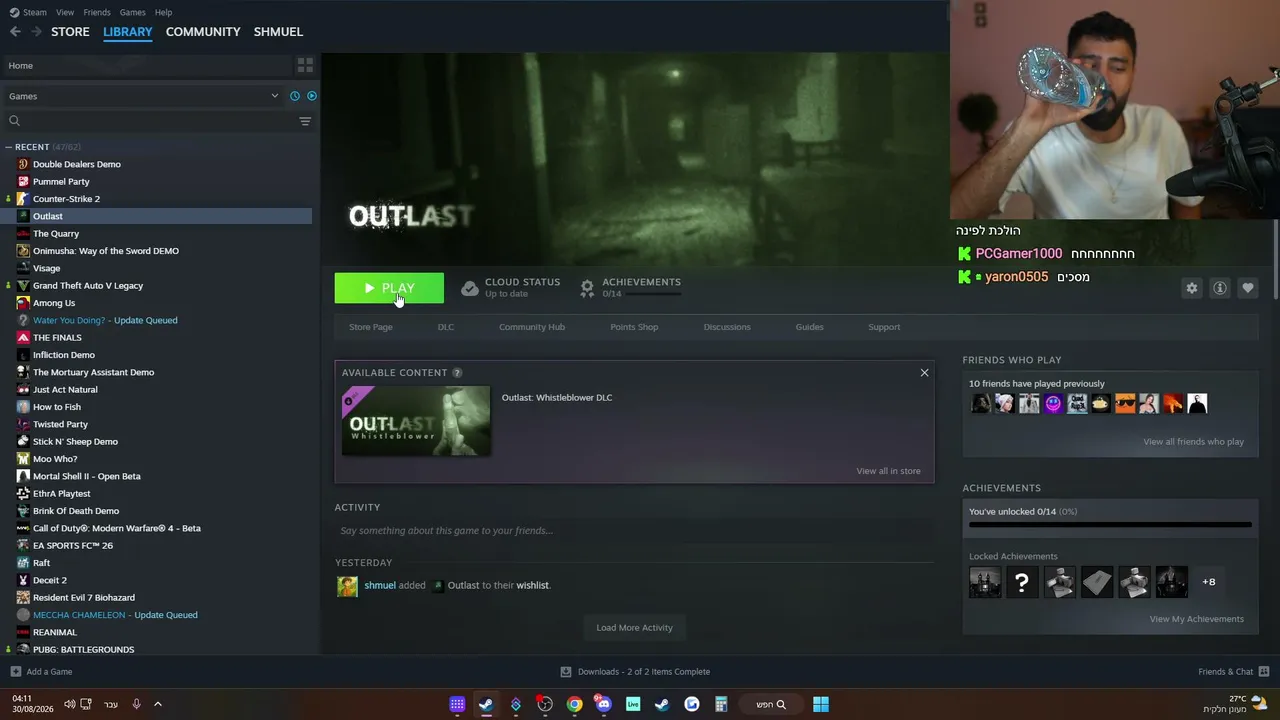Select Grand Theft Auto V Legacy
The width and height of the screenshot is (1280, 720).
coord(88,286)
